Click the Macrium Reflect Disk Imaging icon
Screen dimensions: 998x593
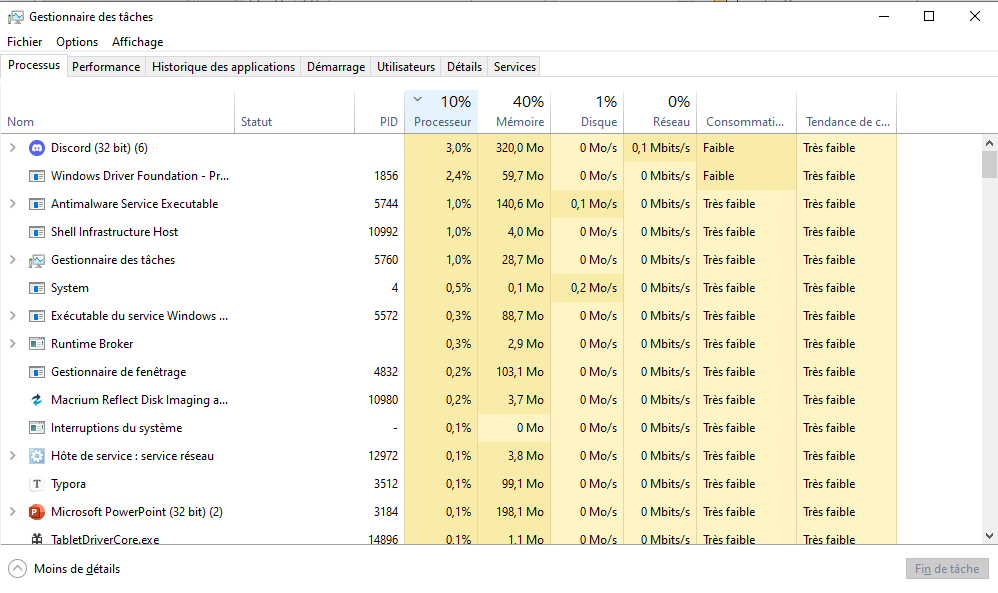click(37, 400)
